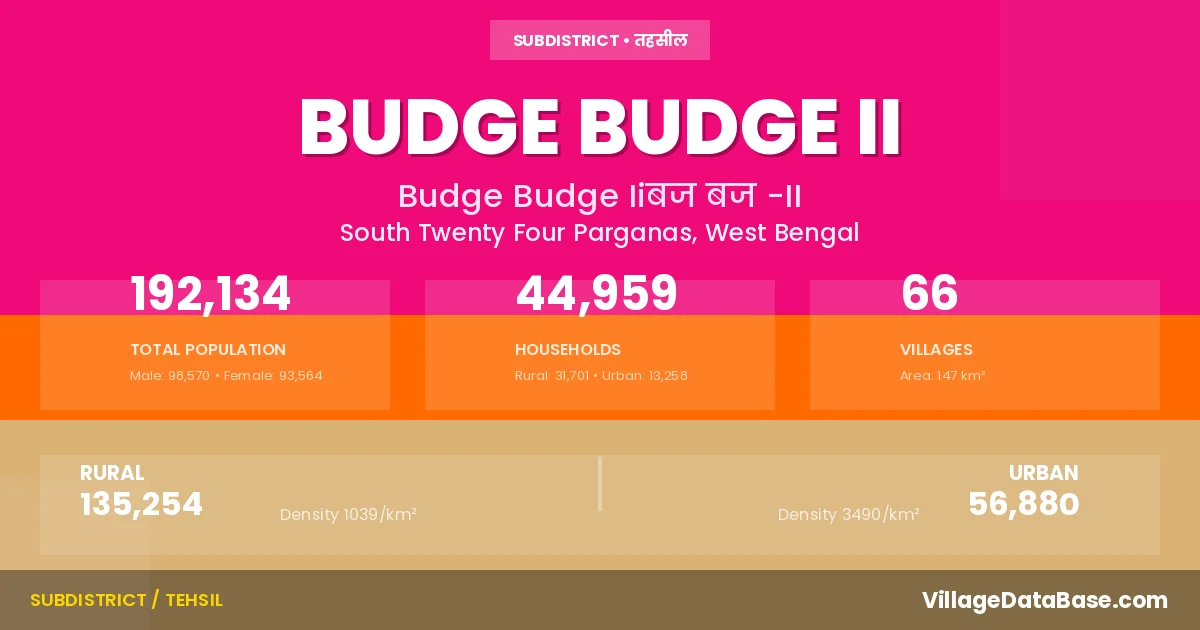Select the RURAL section heading
Screen dimensions: 1200x630
coord(112,473)
